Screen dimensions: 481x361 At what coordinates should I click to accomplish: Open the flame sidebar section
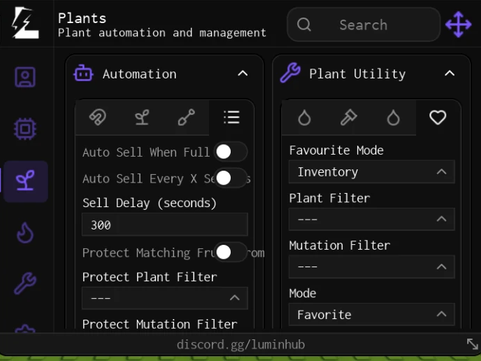click(25, 232)
